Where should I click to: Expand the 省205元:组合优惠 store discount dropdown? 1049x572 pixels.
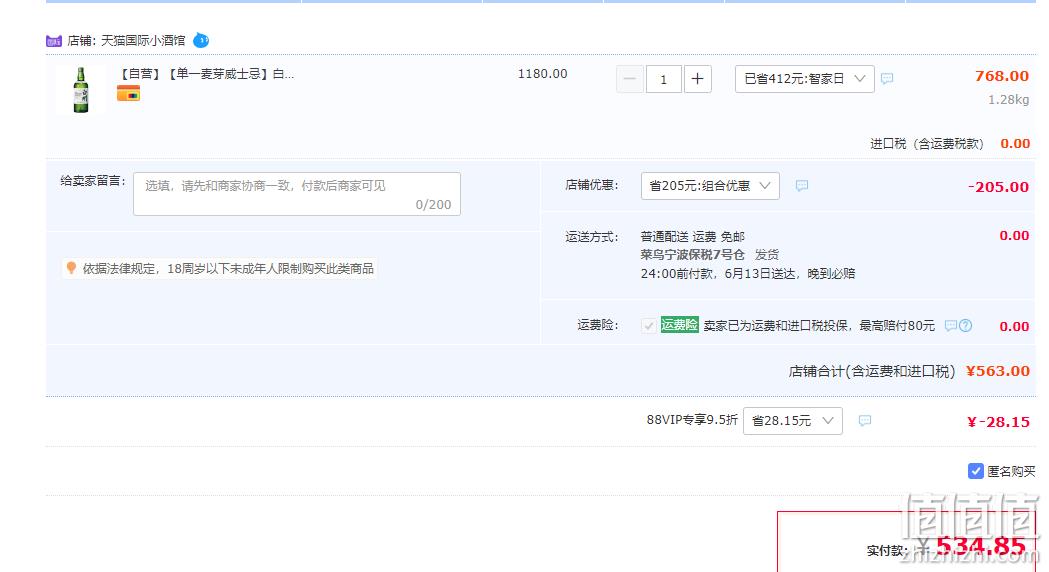click(x=710, y=186)
